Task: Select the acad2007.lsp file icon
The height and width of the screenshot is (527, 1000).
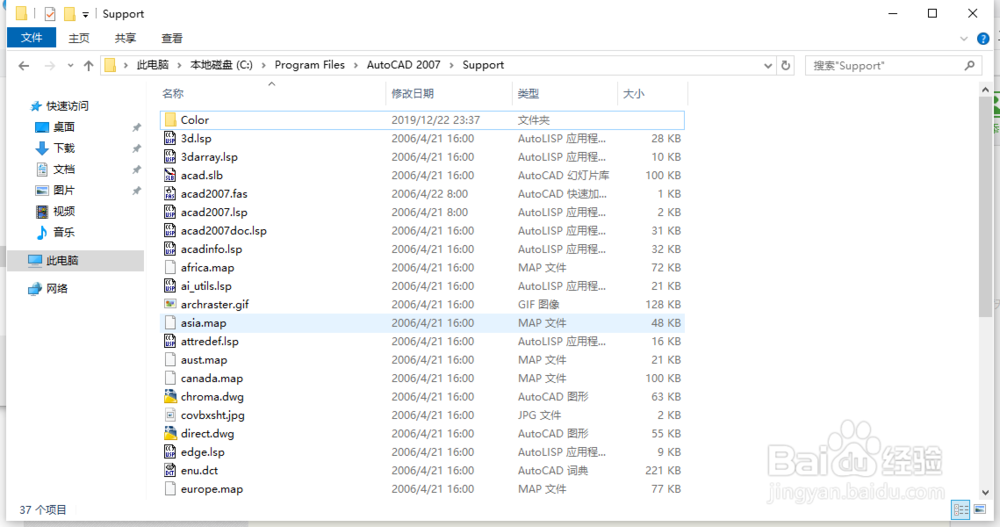Action: click(x=170, y=212)
